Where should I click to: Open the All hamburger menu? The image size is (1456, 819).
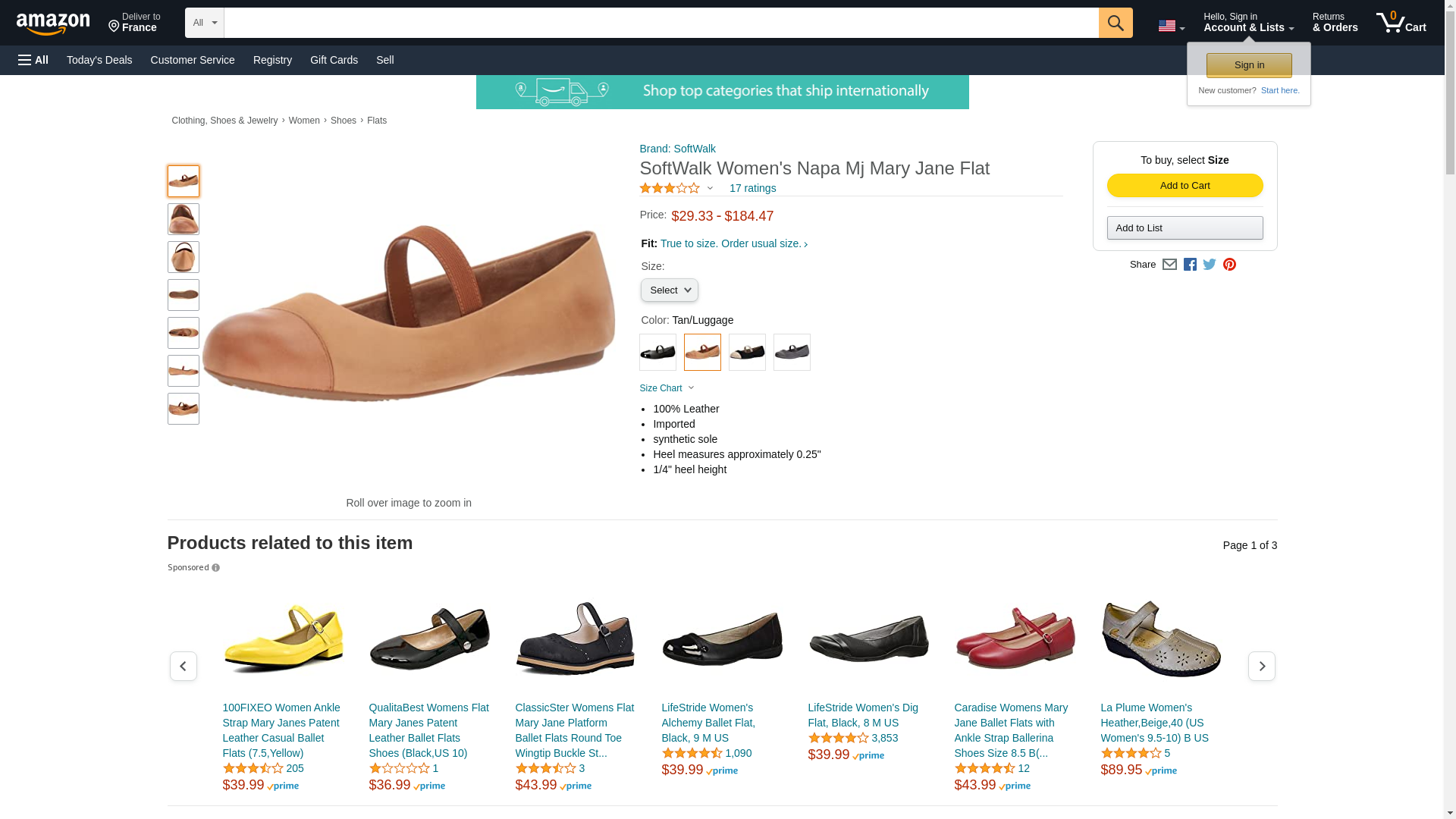click(33, 60)
